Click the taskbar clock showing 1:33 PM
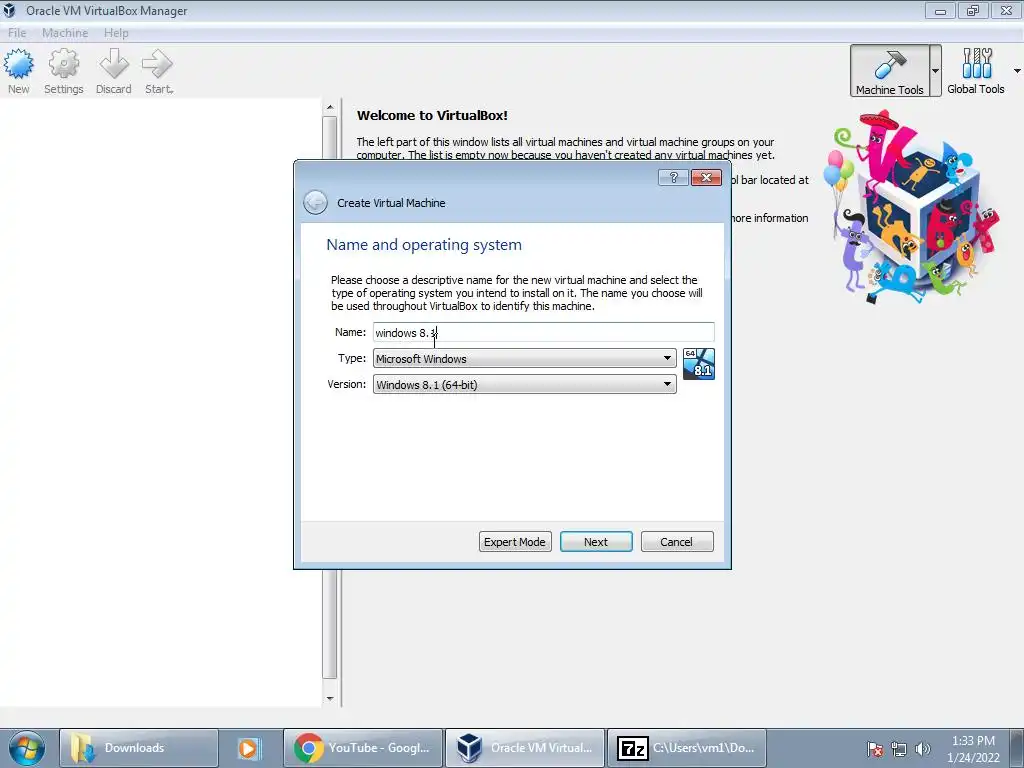1024x768 pixels. point(973,749)
